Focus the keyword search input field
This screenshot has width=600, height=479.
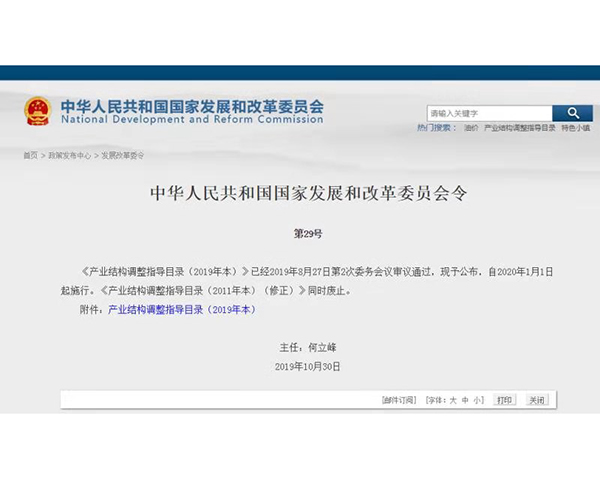point(489,113)
